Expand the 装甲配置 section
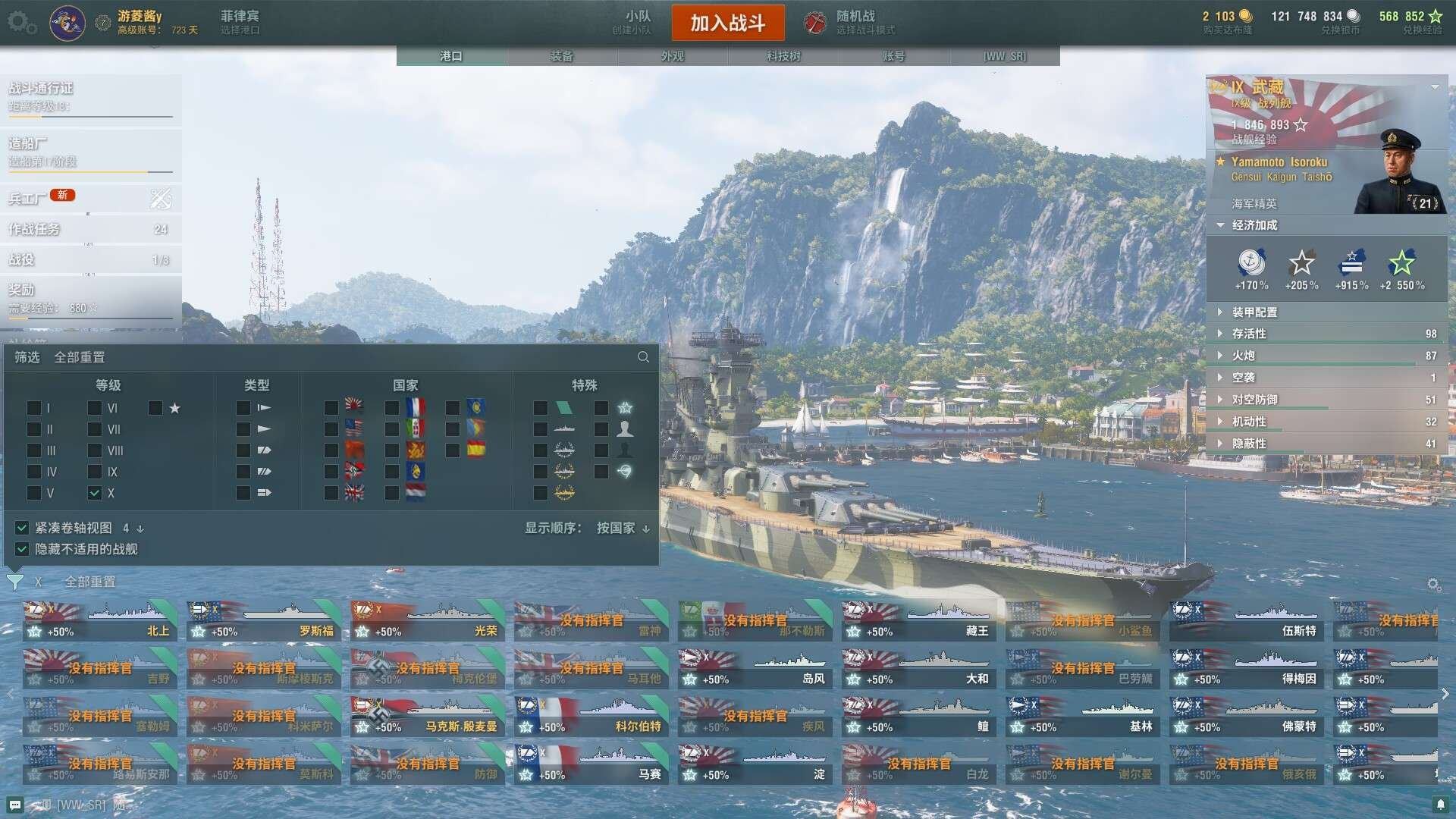The image size is (1456, 819). pos(1254,312)
